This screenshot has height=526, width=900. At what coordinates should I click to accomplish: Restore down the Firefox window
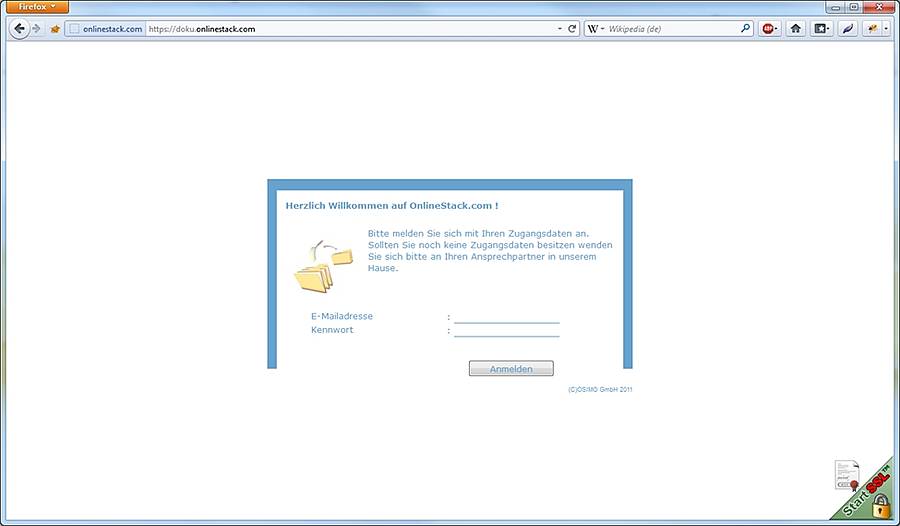point(854,7)
